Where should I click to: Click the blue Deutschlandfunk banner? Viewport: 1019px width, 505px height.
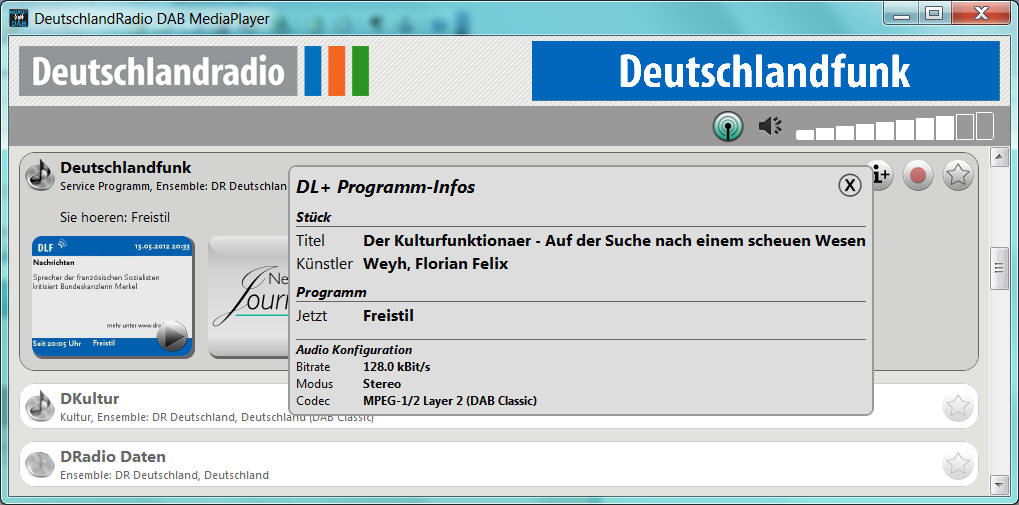click(765, 71)
